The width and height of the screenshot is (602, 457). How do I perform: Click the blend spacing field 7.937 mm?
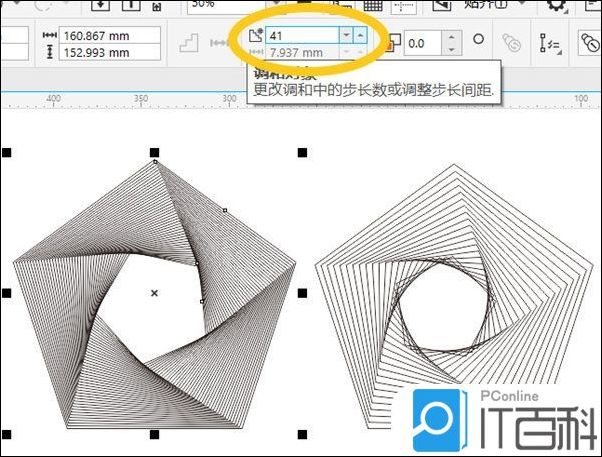(x=302, y=52)
